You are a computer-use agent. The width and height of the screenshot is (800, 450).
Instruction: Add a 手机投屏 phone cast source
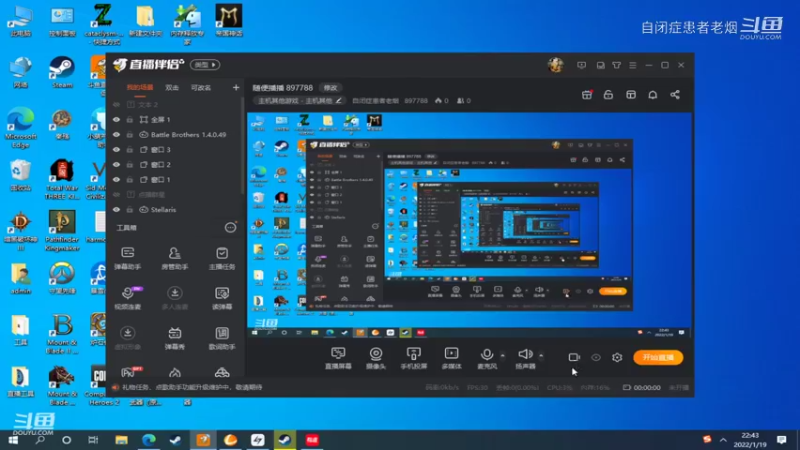pyautogui.click(x=414, y=358)
